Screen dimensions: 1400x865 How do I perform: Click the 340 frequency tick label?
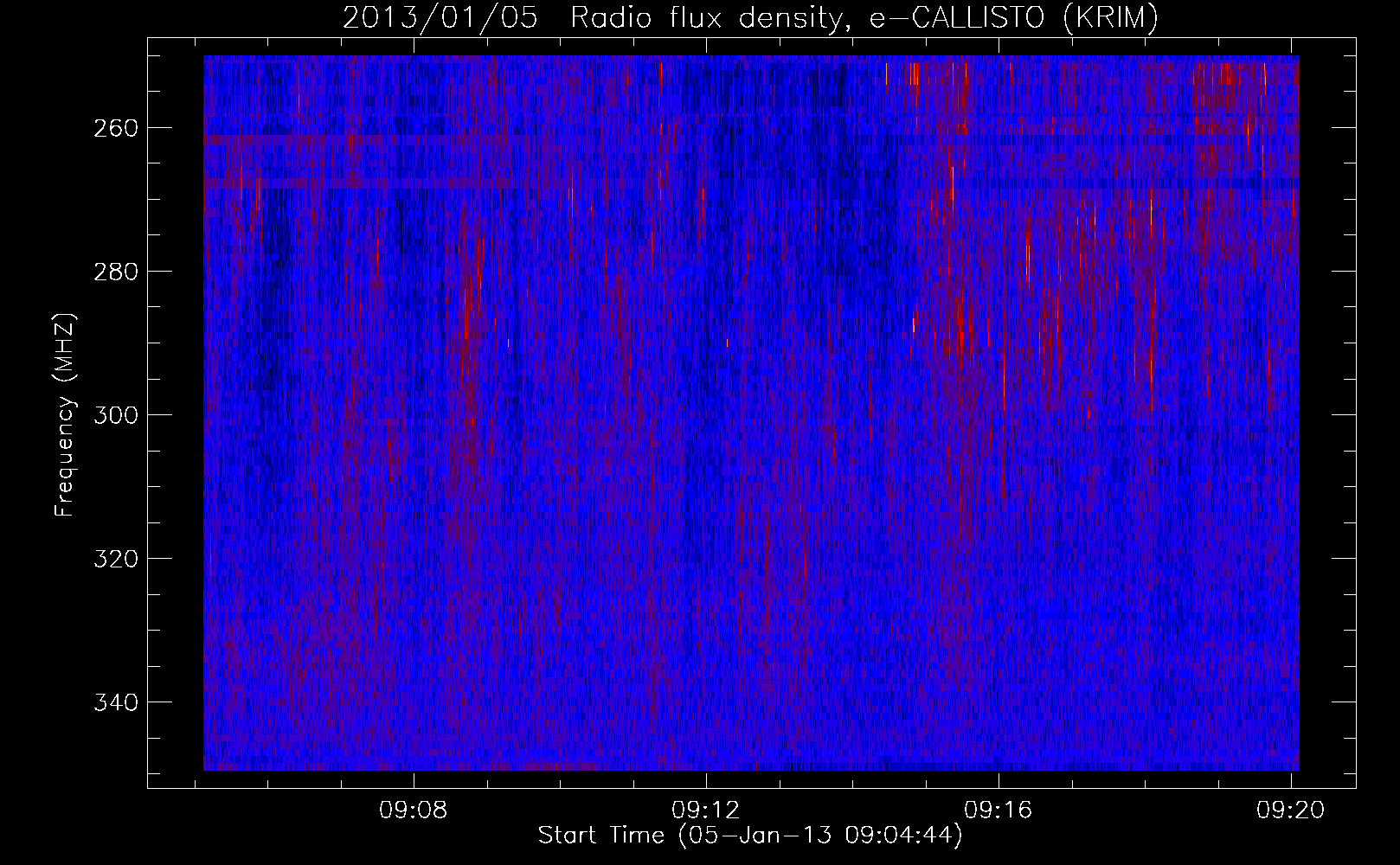coord(115,702)
